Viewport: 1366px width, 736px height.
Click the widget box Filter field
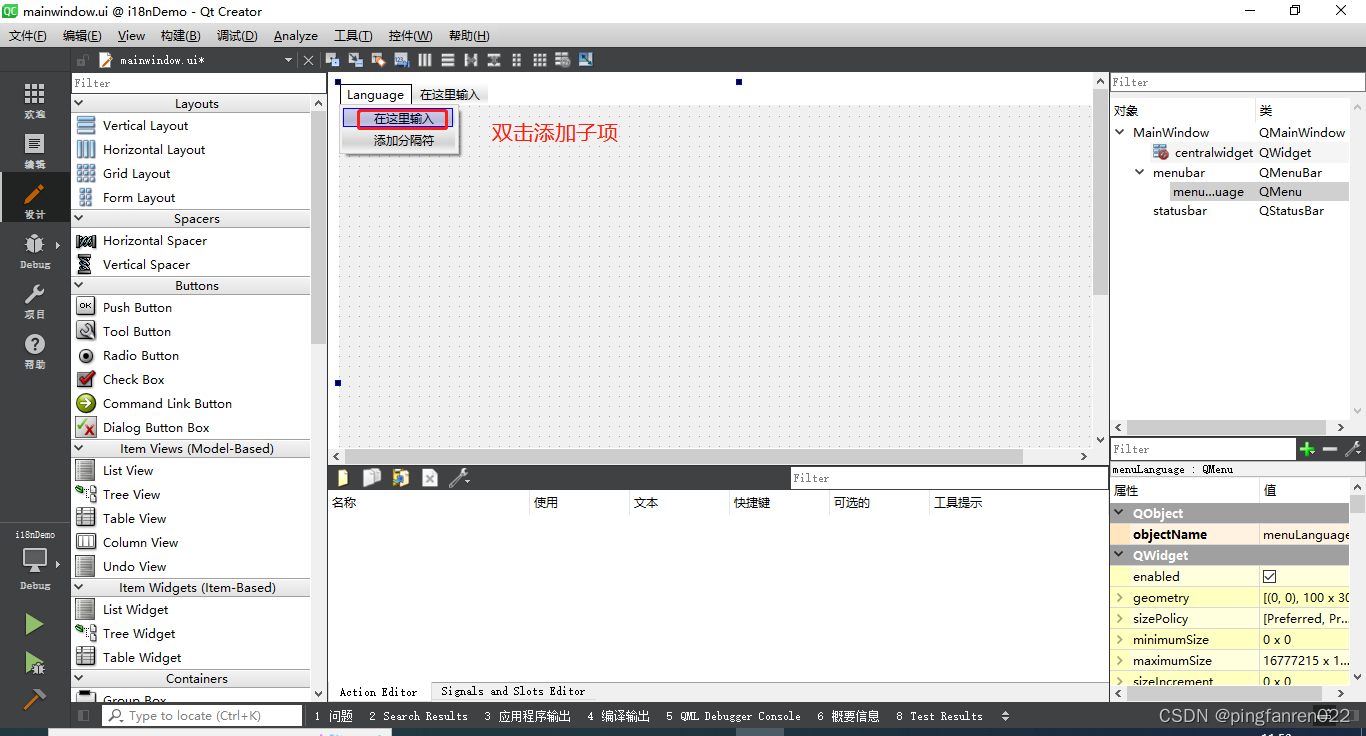pos(199,83)
